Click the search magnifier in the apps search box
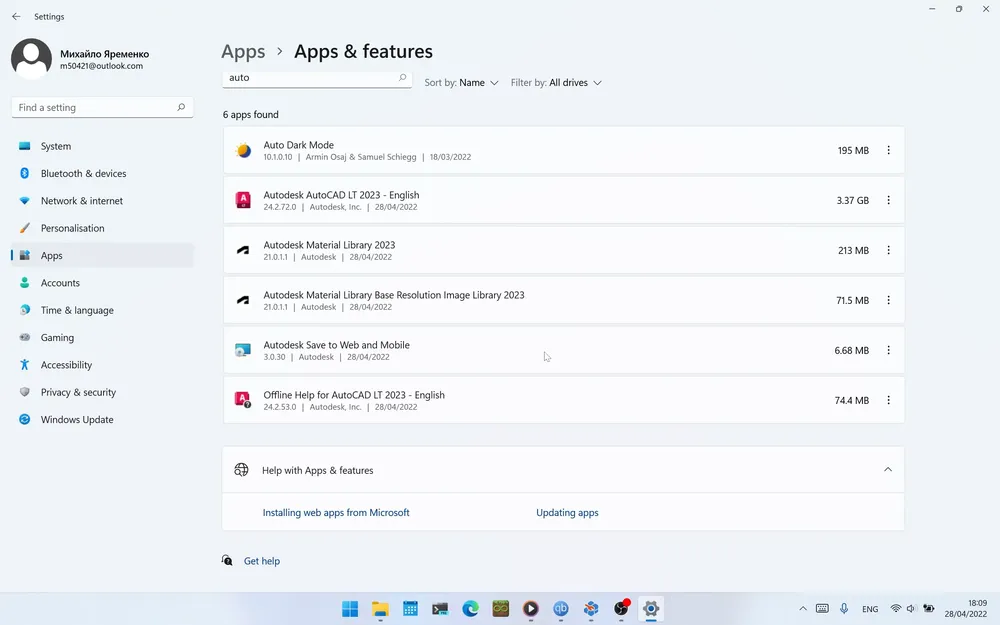The image size is (1000, 625). (x=402, y=78)
